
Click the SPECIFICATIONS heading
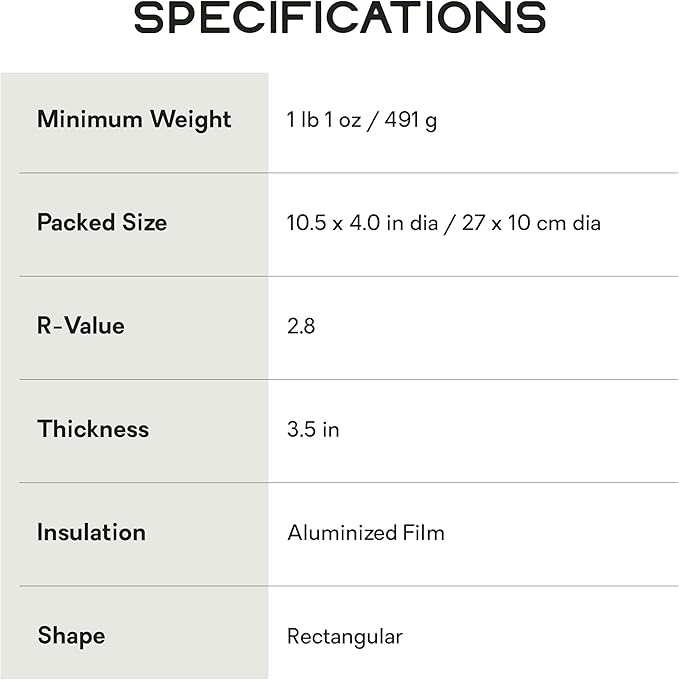pyautogui.click(x=340, y=19)
